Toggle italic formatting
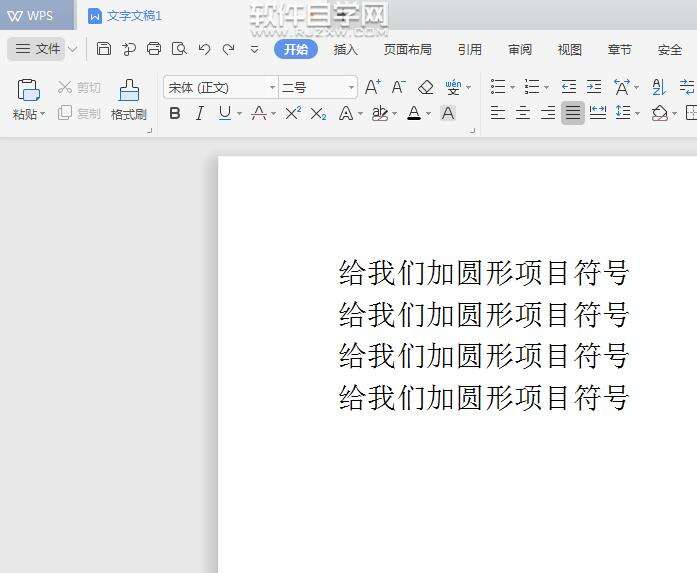This screenshot has height=573, width=697. coord(200,113)
